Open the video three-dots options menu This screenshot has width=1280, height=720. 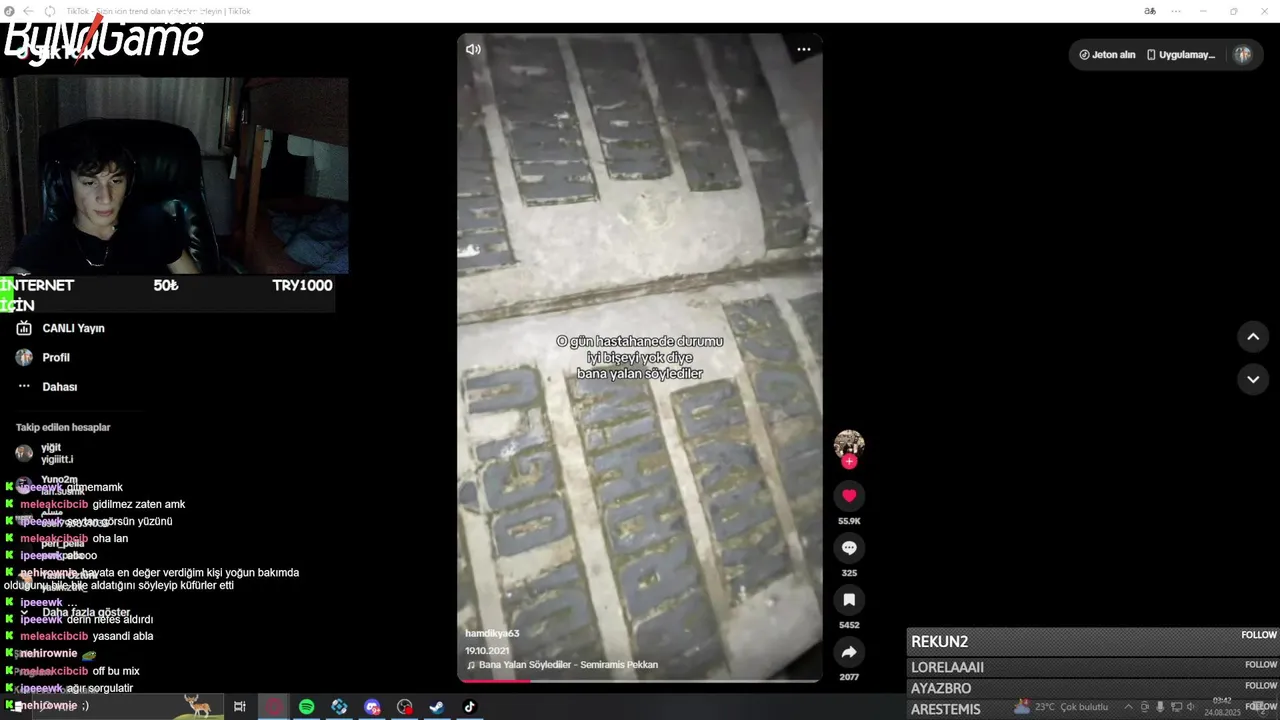point(804,49)
